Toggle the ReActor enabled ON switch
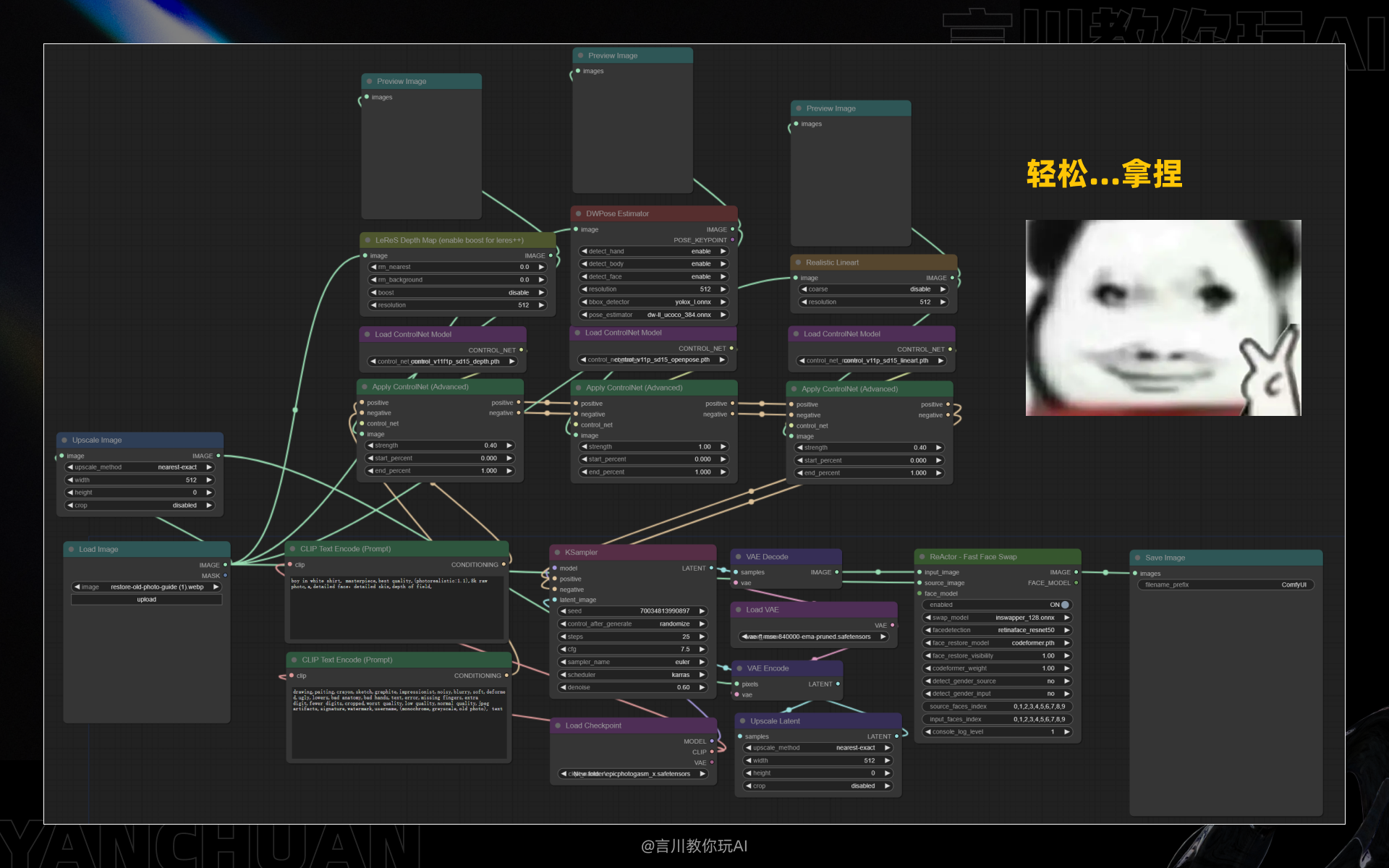Screen dimensions: 1389x868 pos(1065,605)
